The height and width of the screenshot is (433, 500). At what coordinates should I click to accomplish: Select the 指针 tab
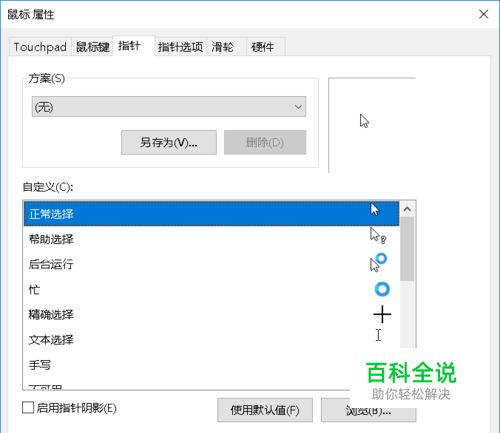pos(134,46)
